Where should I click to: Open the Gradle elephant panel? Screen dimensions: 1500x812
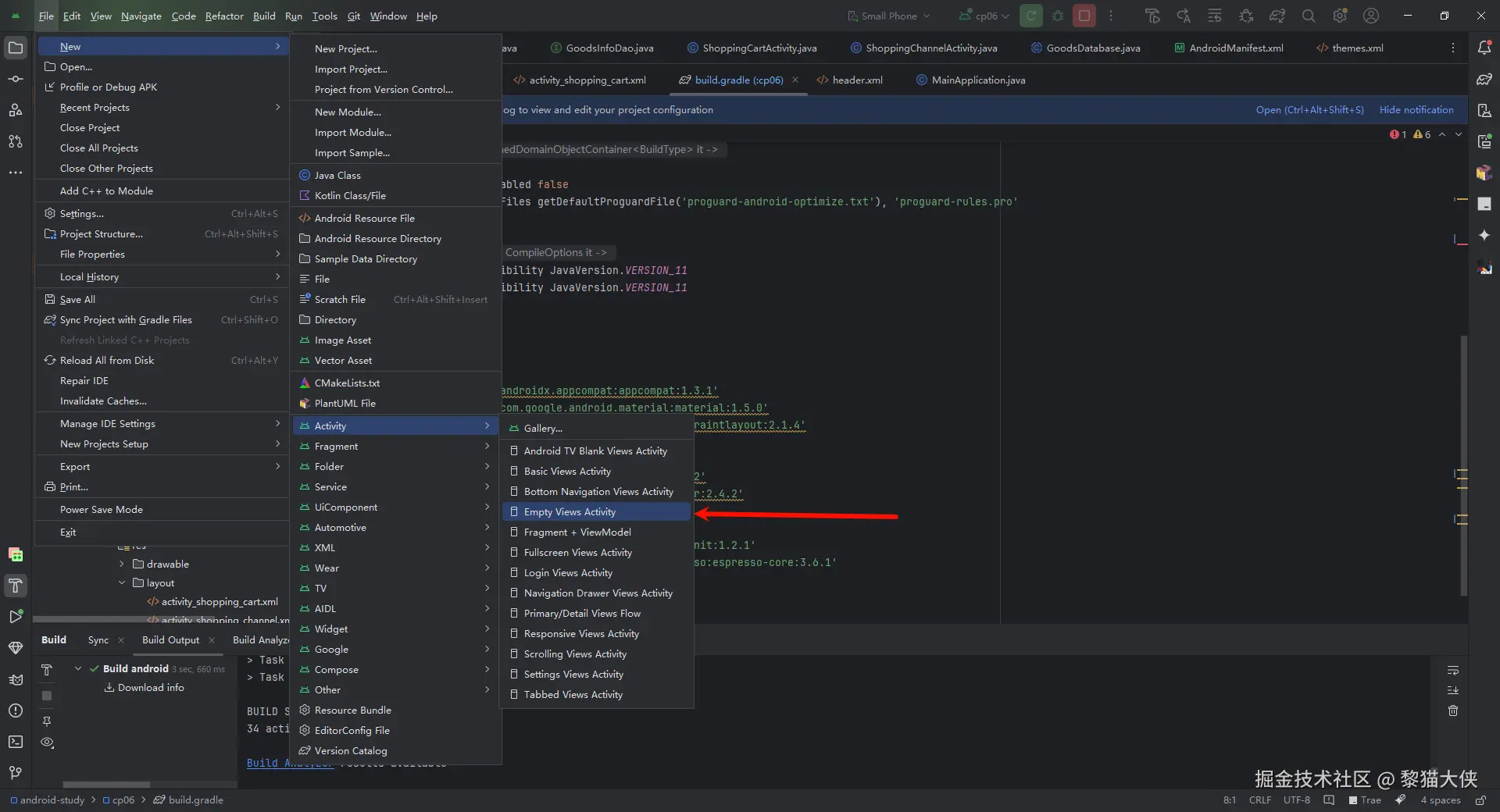tap(1485, 79)
